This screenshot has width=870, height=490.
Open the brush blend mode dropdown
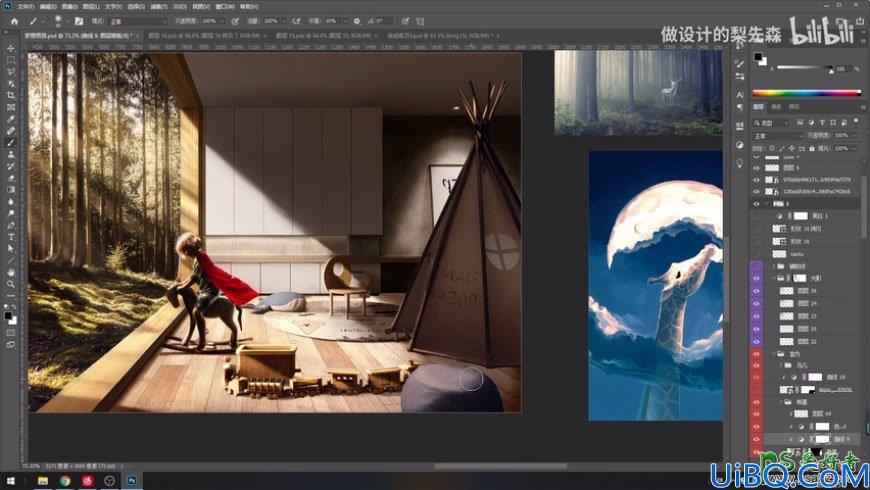137,21
